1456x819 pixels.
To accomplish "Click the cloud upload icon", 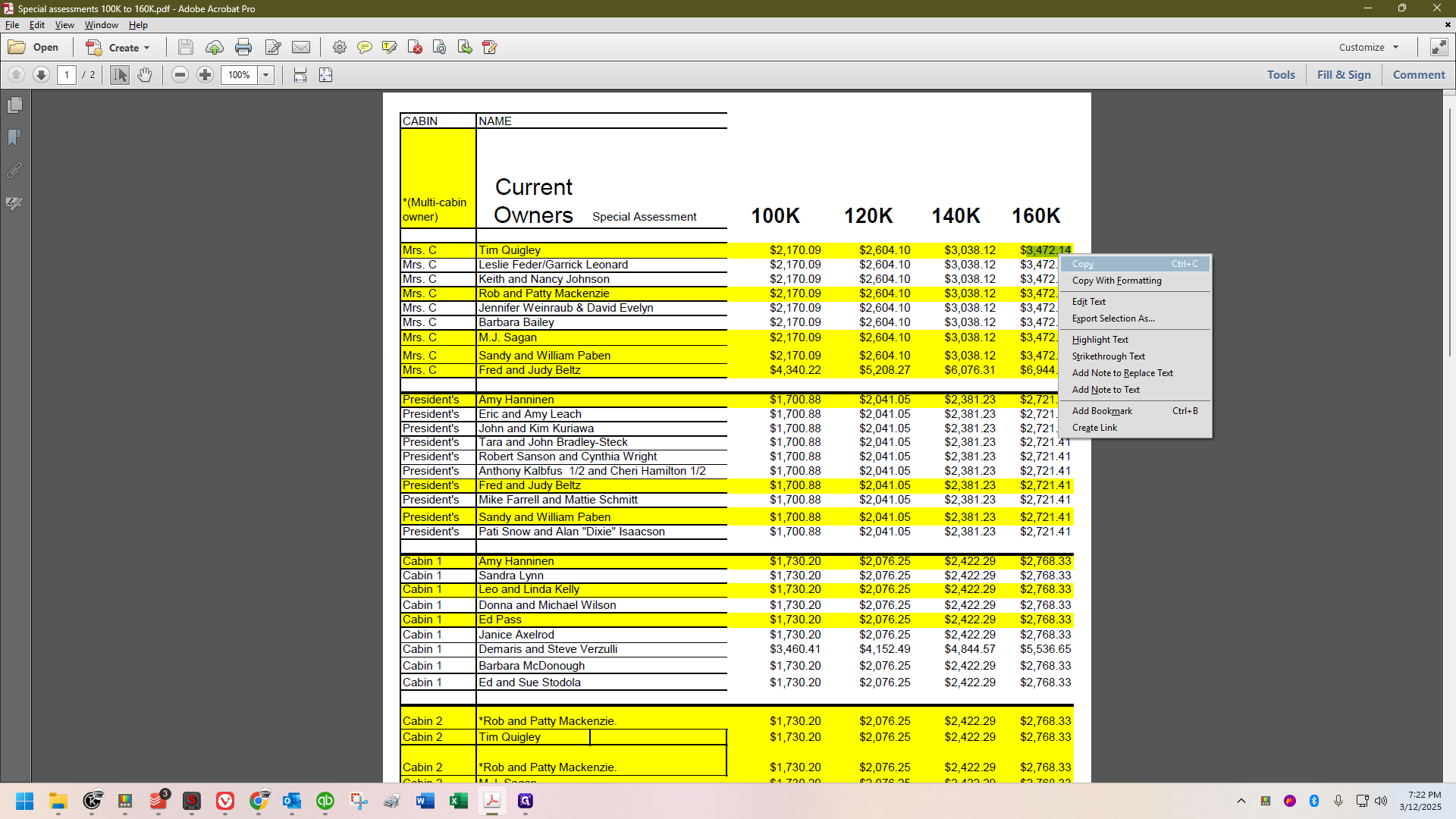I will tap(215, 47).
